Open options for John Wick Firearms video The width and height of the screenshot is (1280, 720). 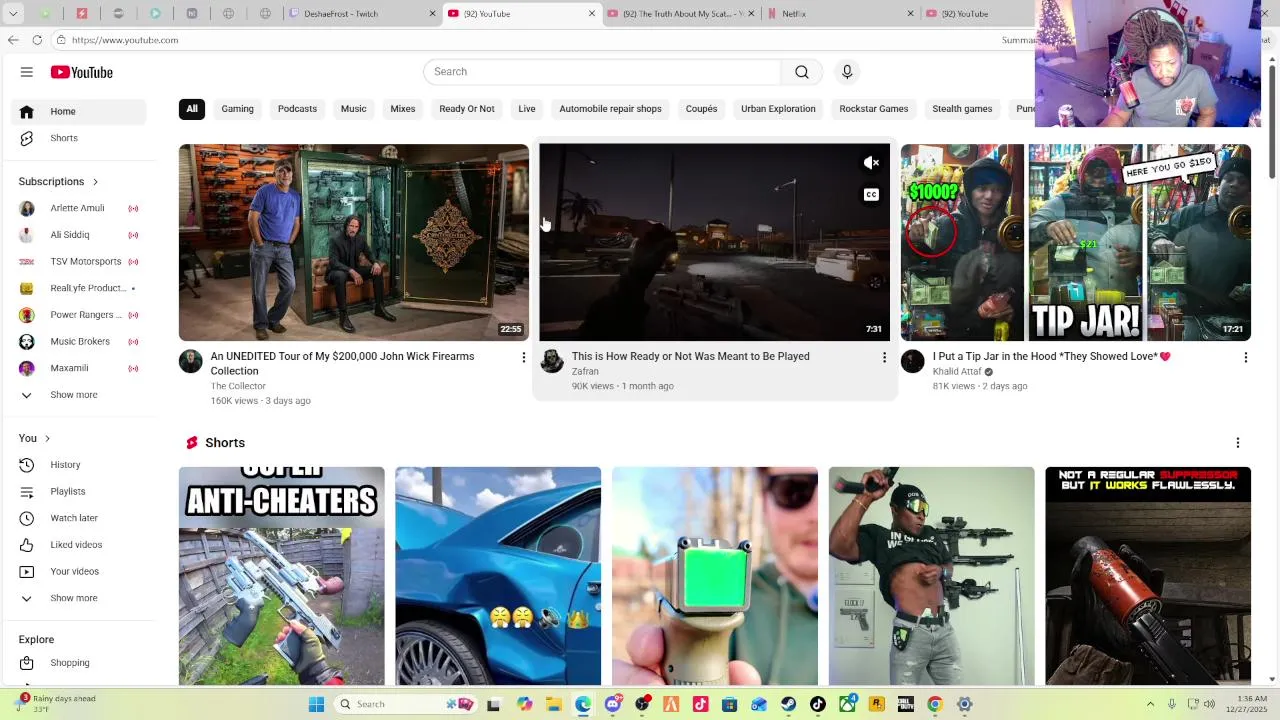[x=523, y=357]
